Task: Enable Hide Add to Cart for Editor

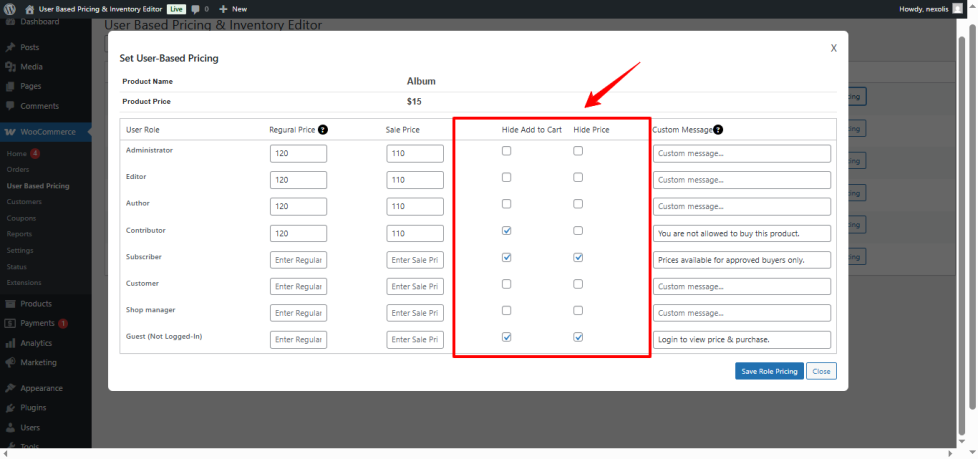Action: tap(506, 177)
